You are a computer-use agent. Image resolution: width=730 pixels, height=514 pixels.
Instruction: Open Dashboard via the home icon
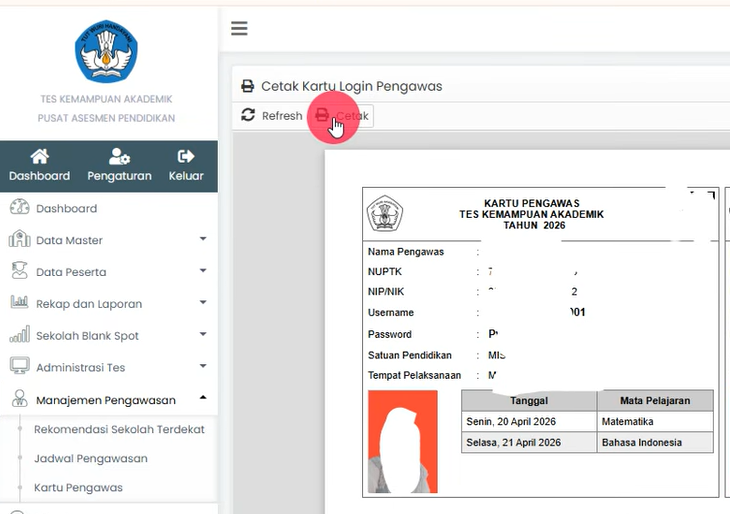(40, 156)
